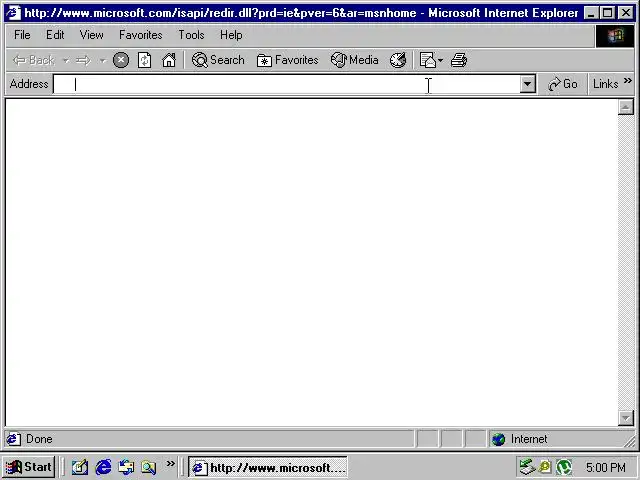Open the View menu
Screen dimensions: 640x480
click(x=91, y=35)
